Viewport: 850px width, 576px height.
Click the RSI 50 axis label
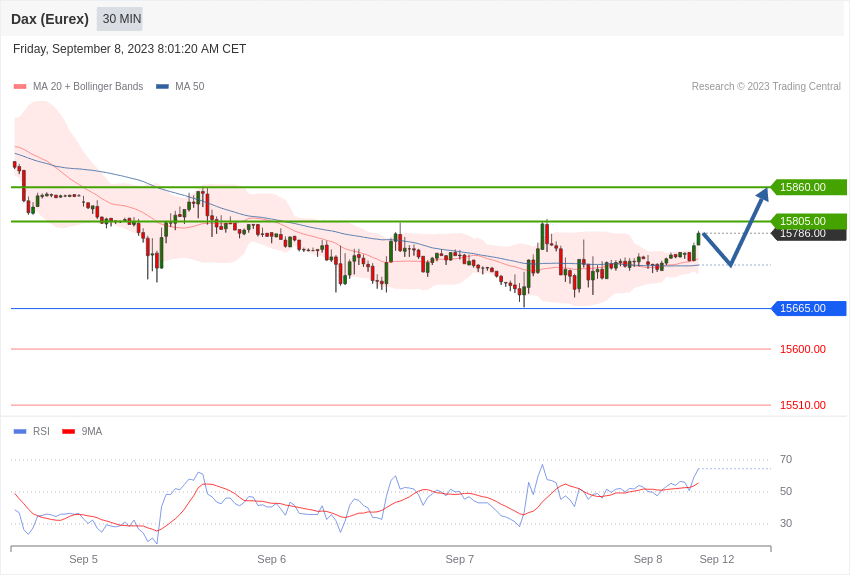click(786, 491)
